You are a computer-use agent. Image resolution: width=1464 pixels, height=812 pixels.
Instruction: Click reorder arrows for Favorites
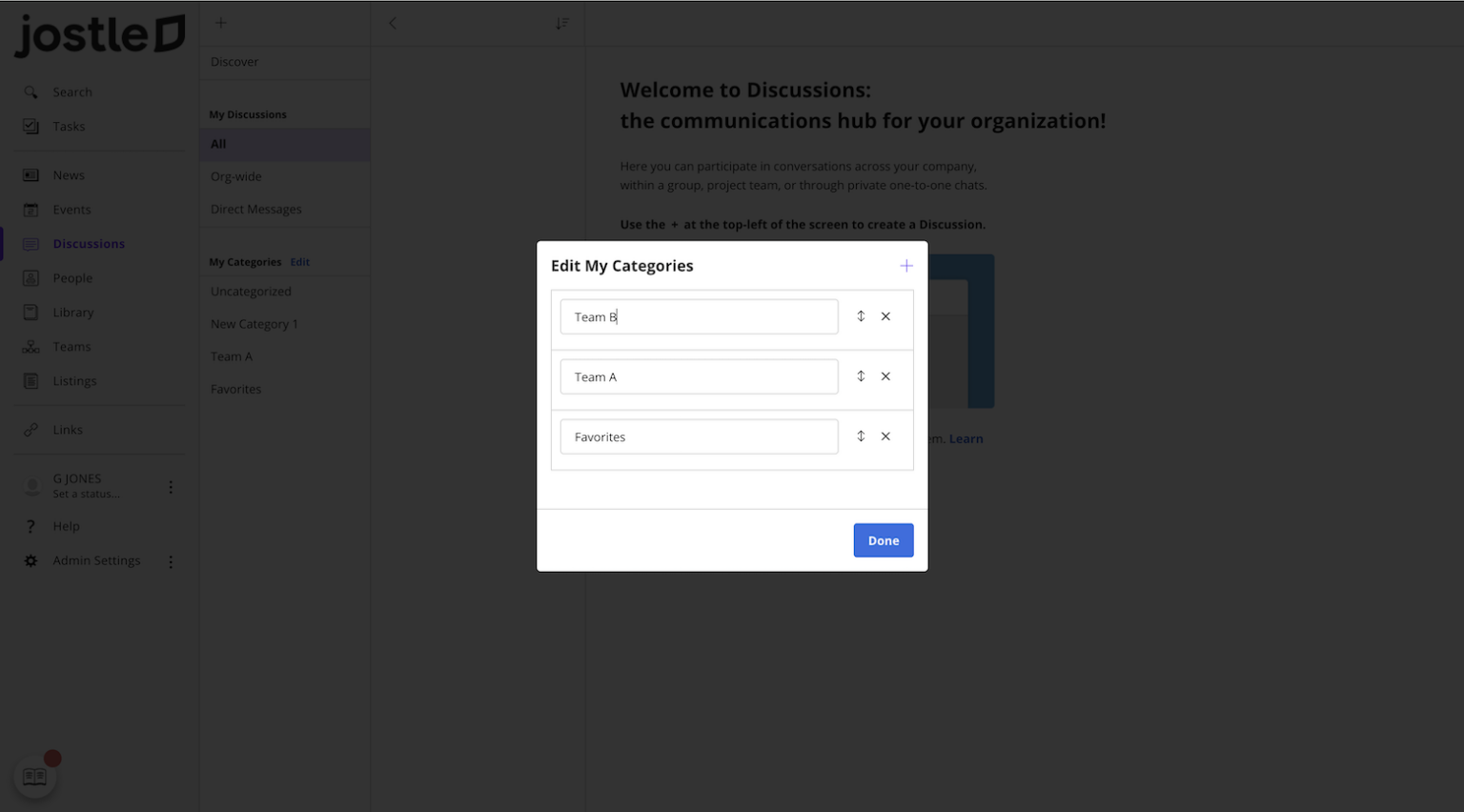861,436
